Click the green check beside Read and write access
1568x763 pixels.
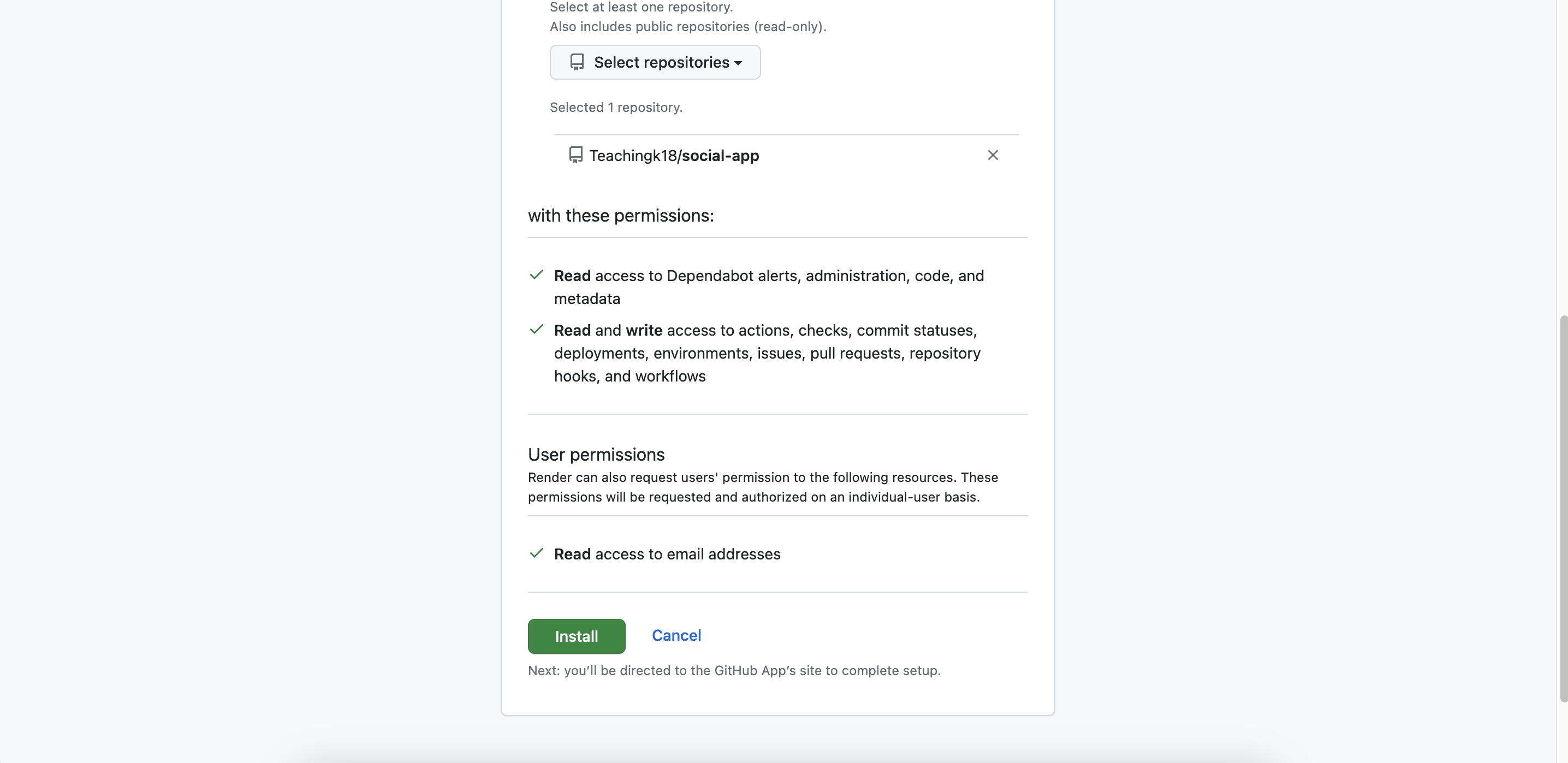point(536,330)
